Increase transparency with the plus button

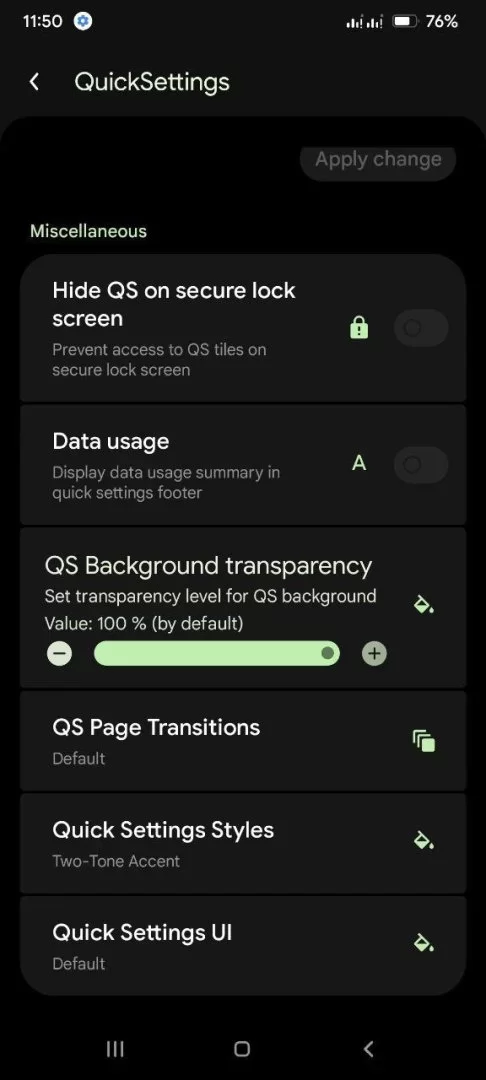tap(374, 654)
